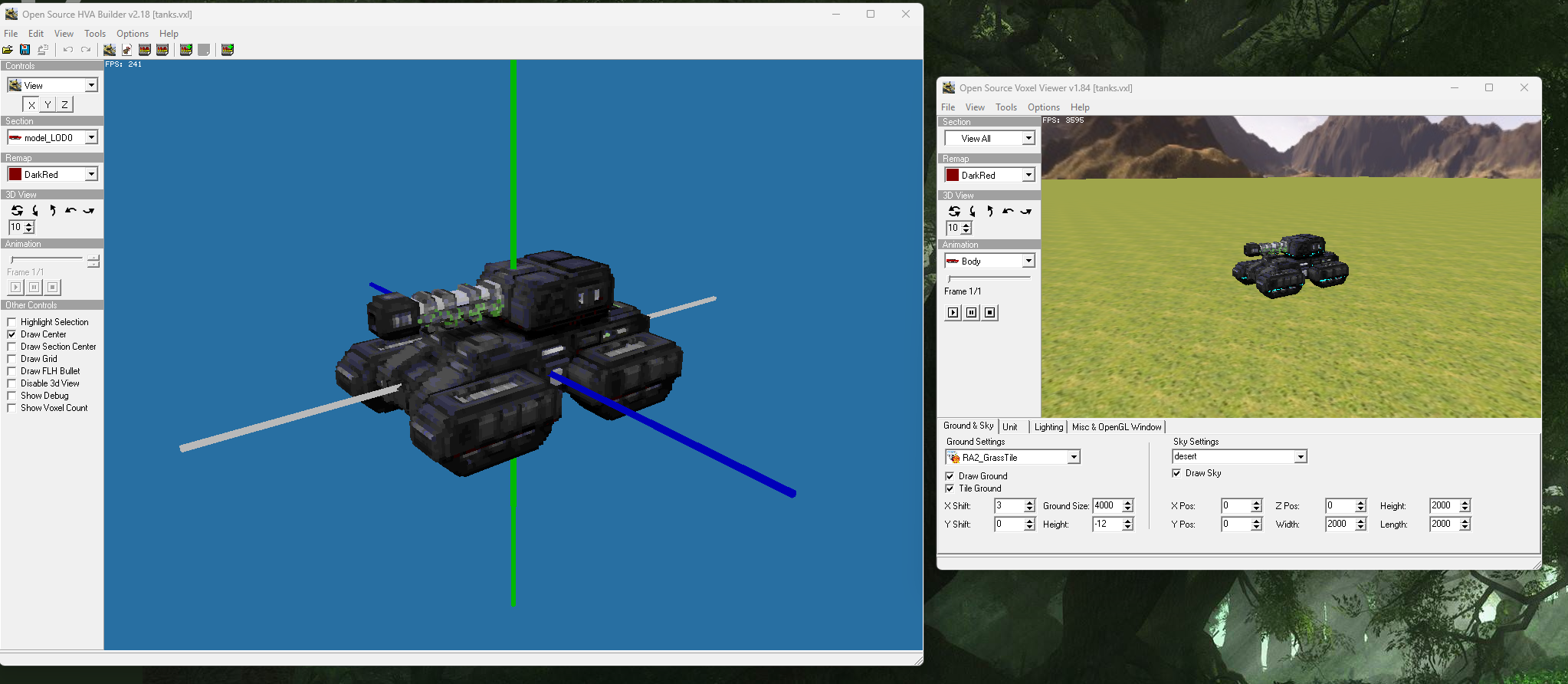Click the frame slider in Voxel Viewer Animation
Viewport: 1568px width, 684px height.
[x=989, y=278]
